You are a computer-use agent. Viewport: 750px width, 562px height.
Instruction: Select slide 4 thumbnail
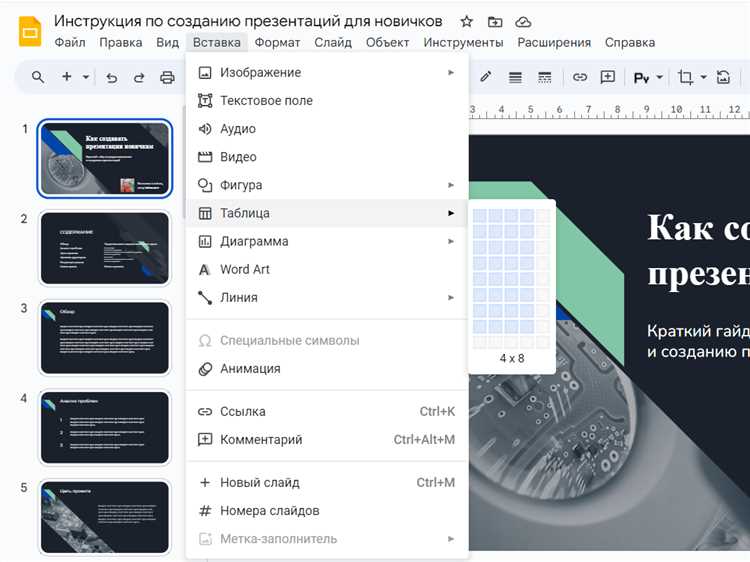click(x=105, y=428)
